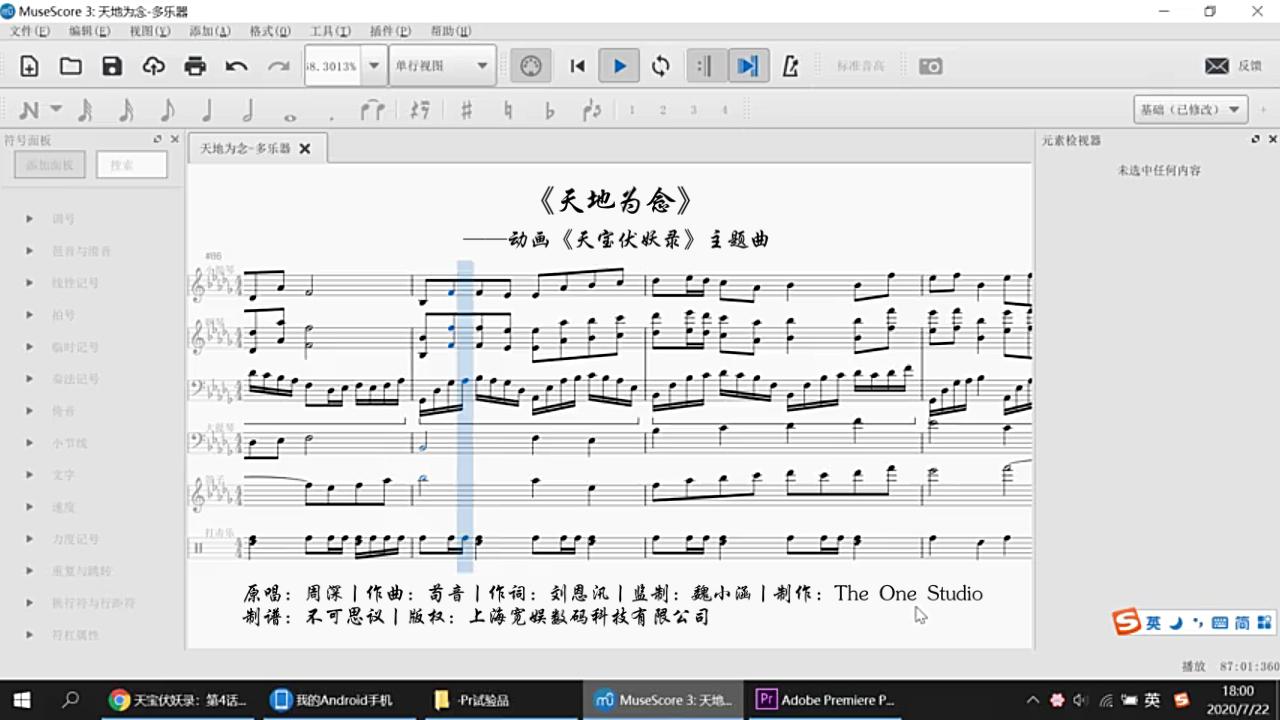Open the 编辑 menu
This screenshot has width=1280, height=720.
89,31
